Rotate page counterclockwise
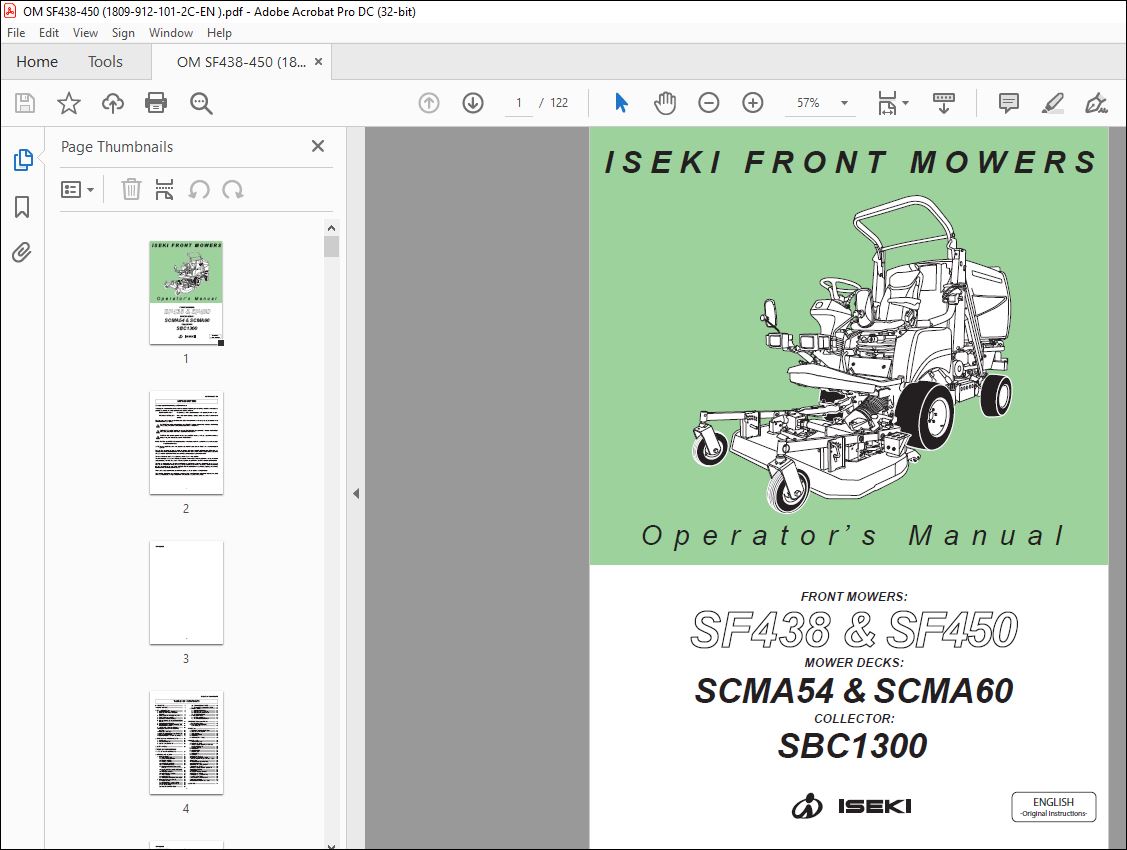 coord(199,190)
